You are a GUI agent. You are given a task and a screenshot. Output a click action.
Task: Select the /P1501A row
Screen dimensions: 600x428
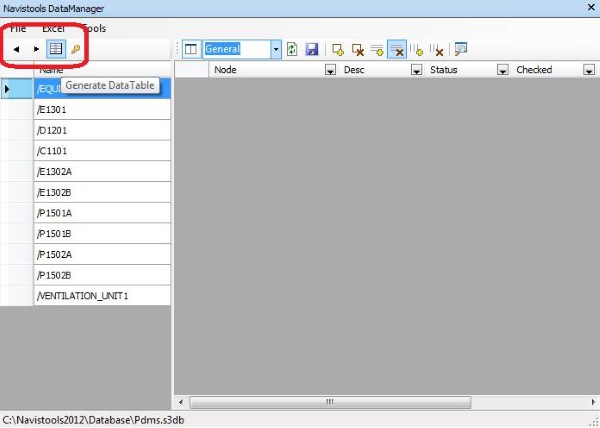tap(100, 213)
